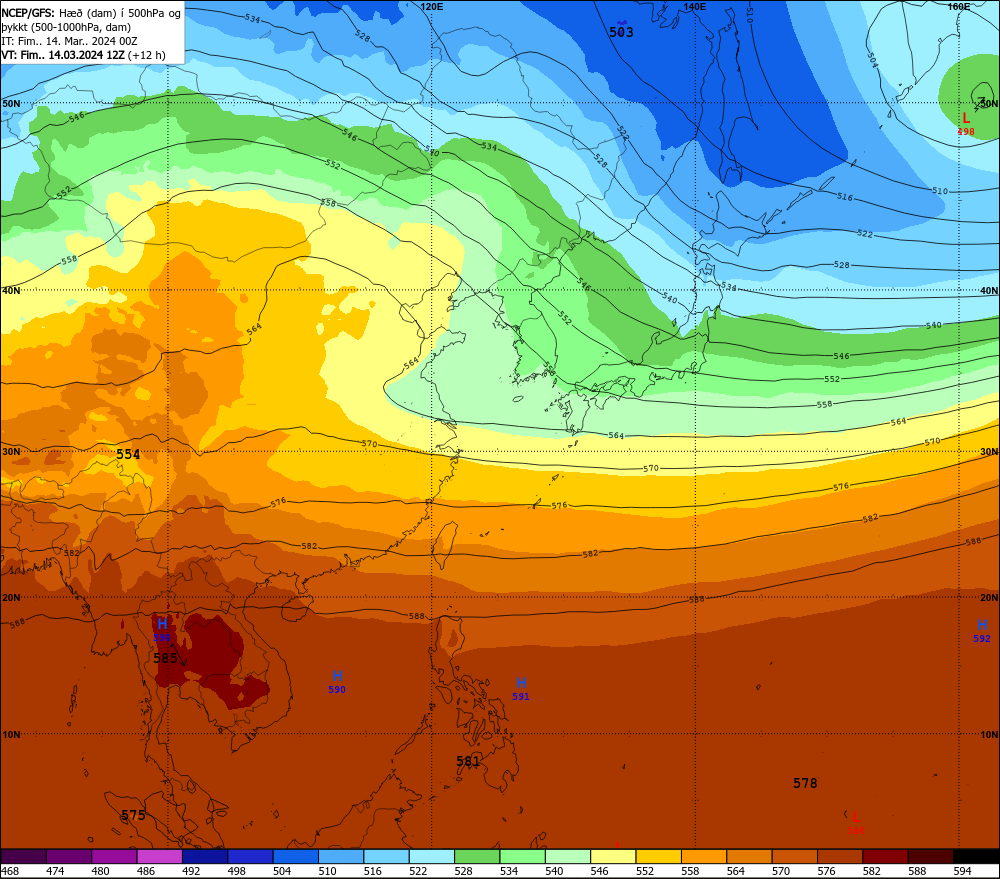
Task: Click the black '578' thickness value
Action: pos(805,783)
